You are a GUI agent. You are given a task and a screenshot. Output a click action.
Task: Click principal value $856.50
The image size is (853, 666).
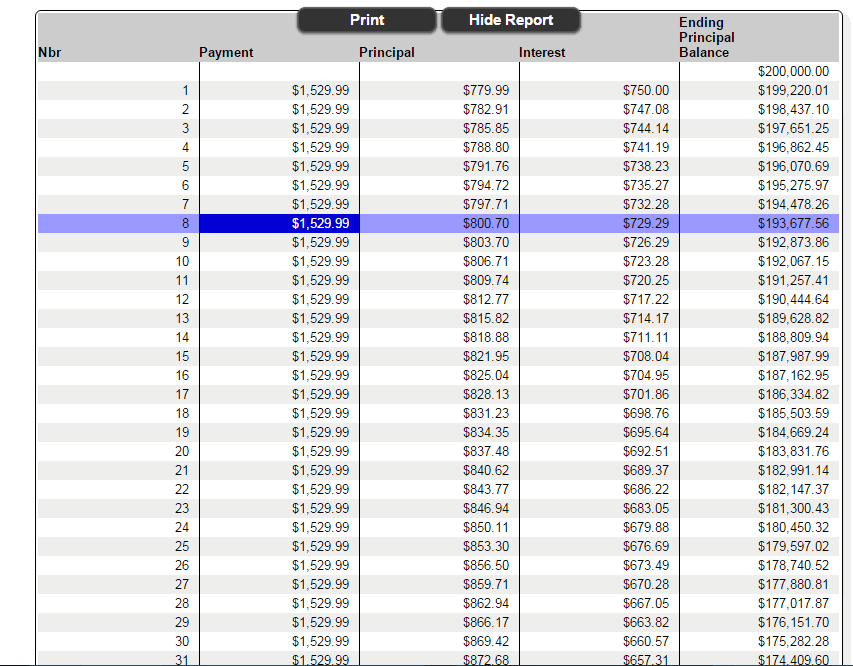click(x=486, y=565)
